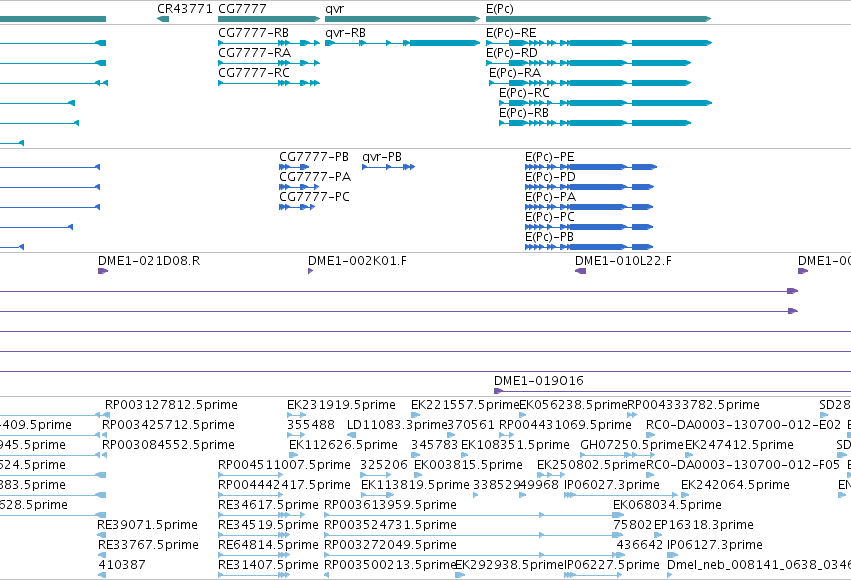
Task: Select protein E(Pc)-PB
Action: click(589, 247)
